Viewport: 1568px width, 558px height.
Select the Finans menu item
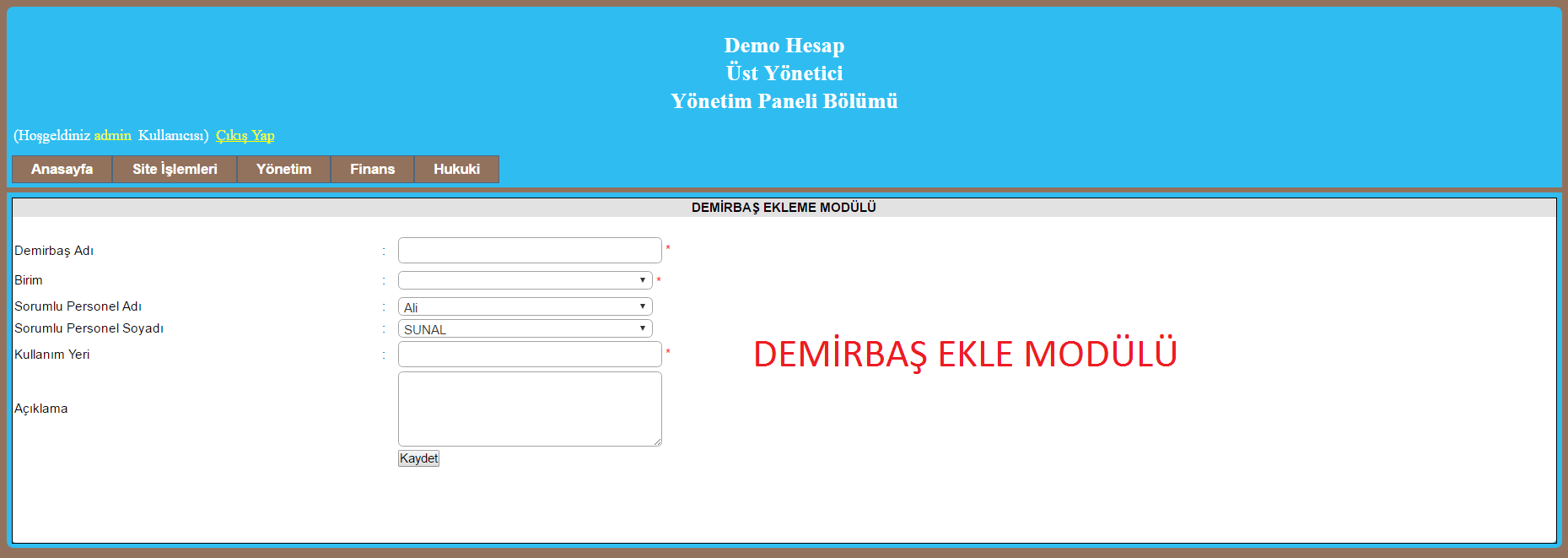(372, 169)
